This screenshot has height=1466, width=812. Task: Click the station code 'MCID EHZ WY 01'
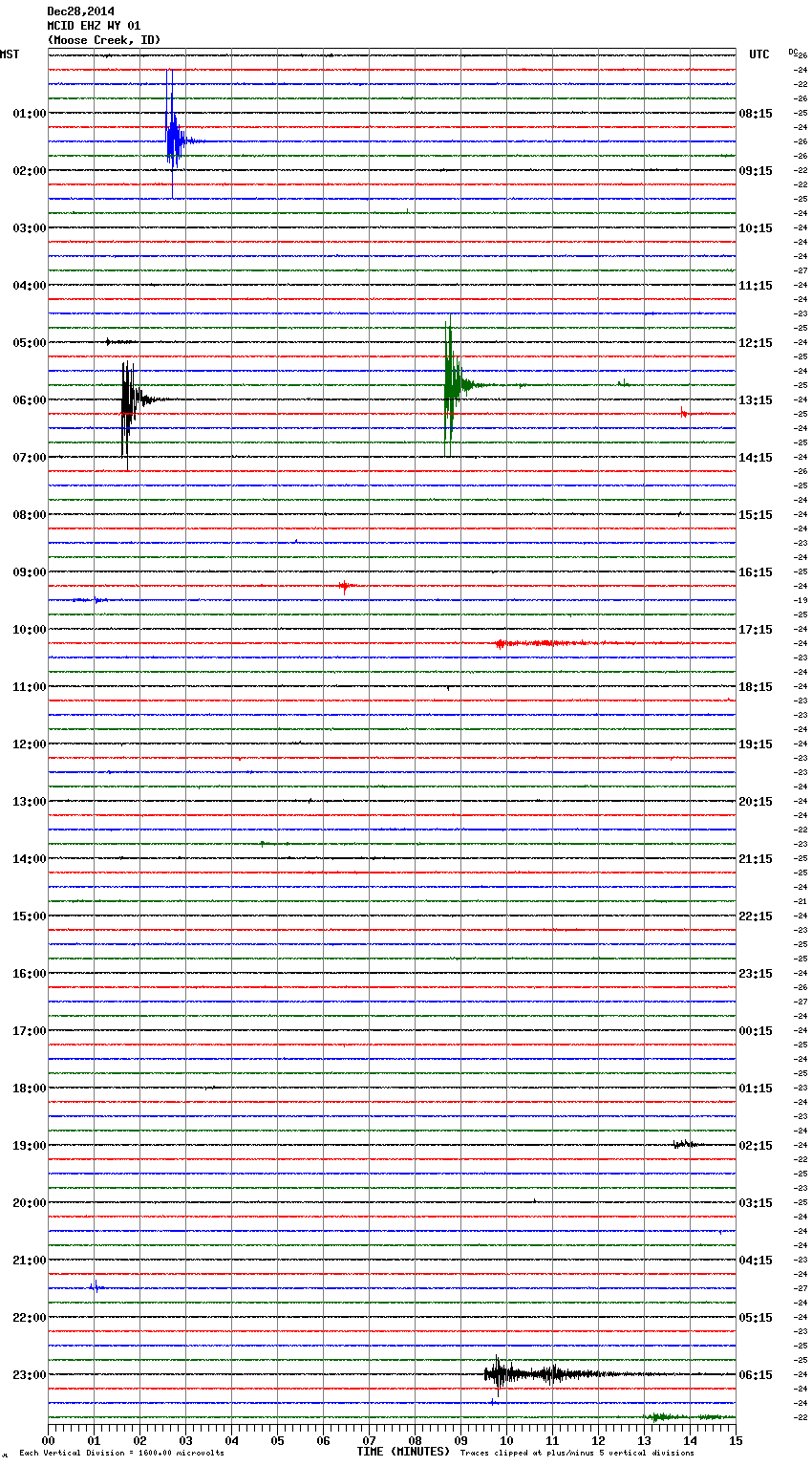(95, 26)
